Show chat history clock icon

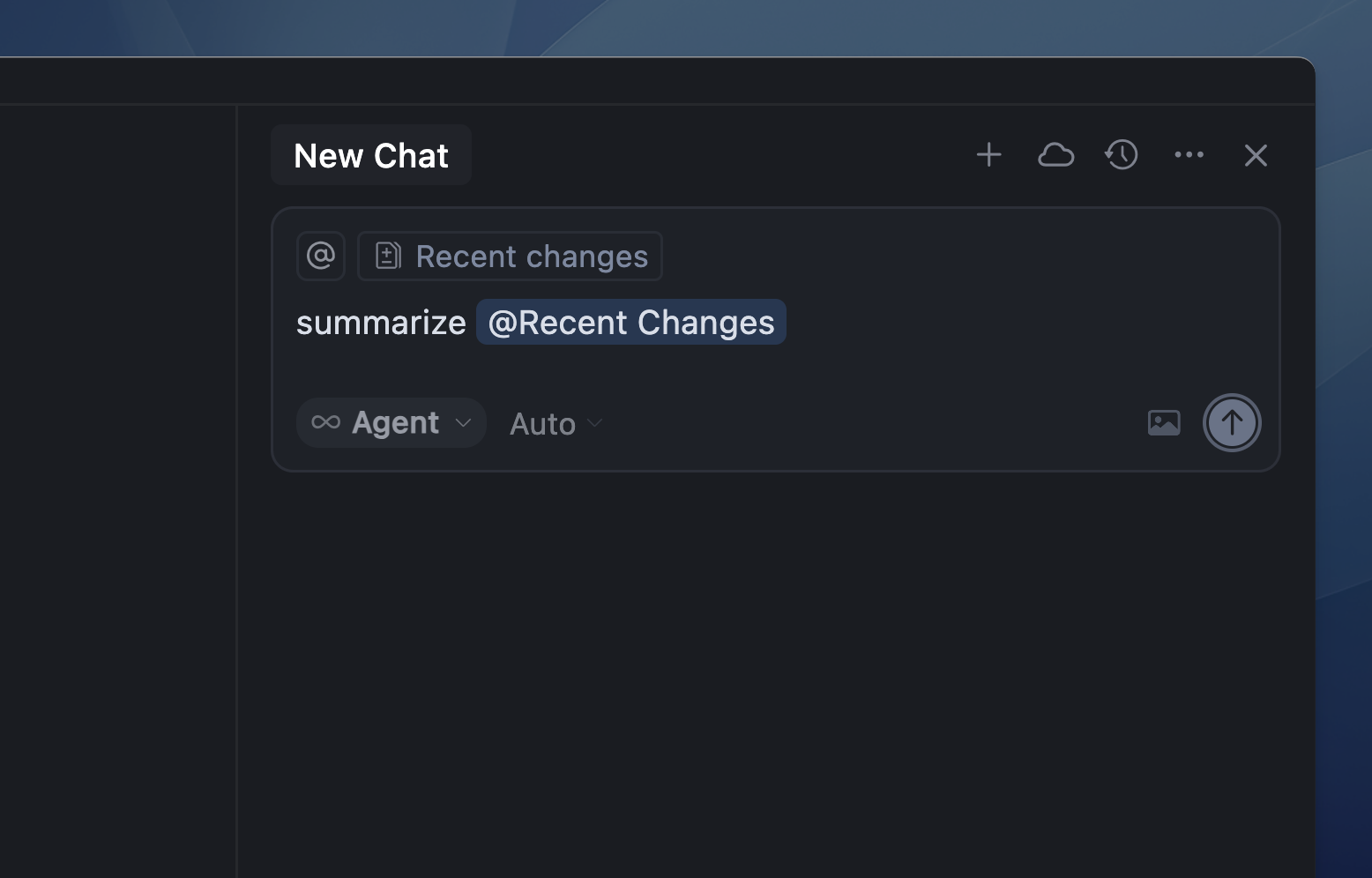point(1122,155)
